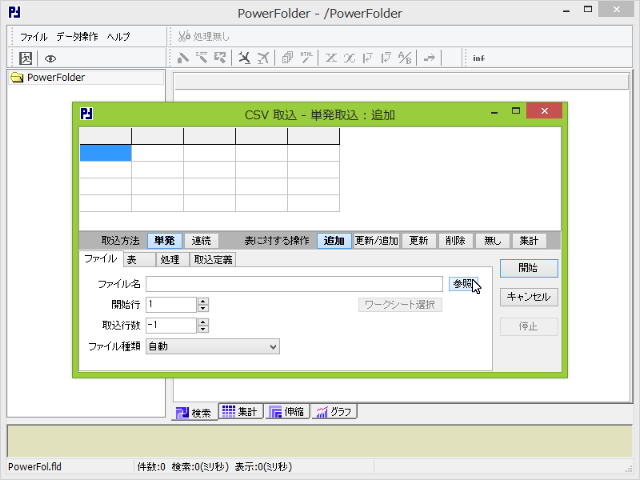Click the 図 diagram icon in toolbar
640x480 pixels.
pyautogui.click(x=26, y=58)
